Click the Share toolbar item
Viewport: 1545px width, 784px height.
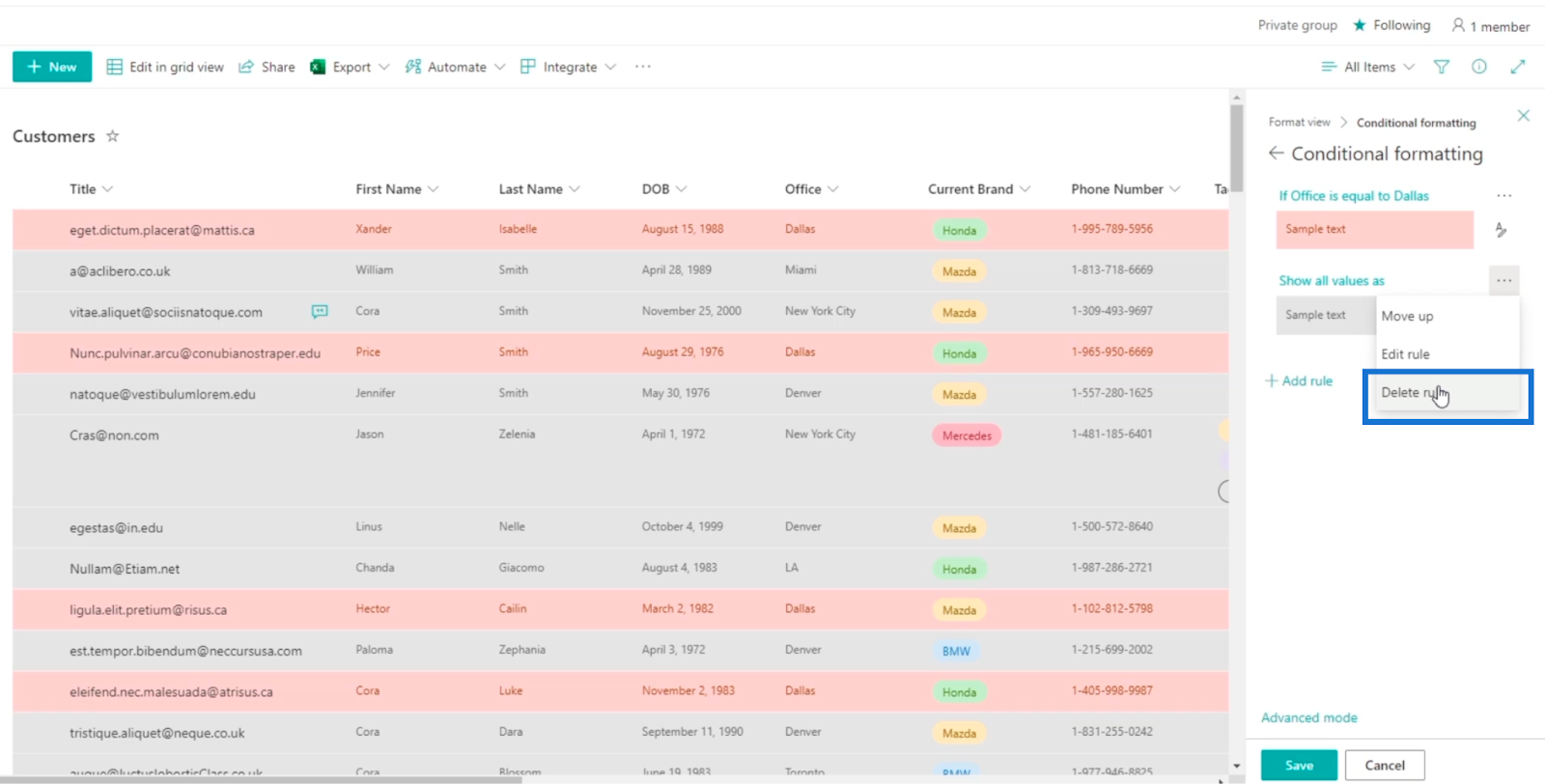pos(267,67)
